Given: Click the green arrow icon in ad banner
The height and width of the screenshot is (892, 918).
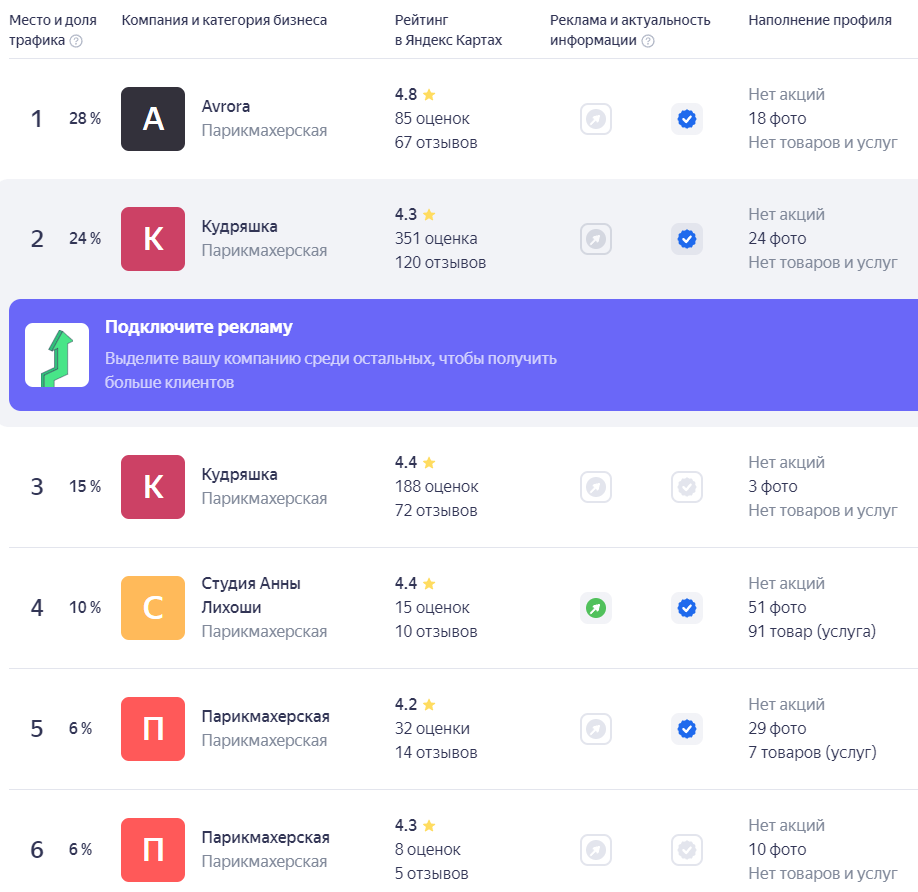Looking at the screenshot, I should (57, 355).
